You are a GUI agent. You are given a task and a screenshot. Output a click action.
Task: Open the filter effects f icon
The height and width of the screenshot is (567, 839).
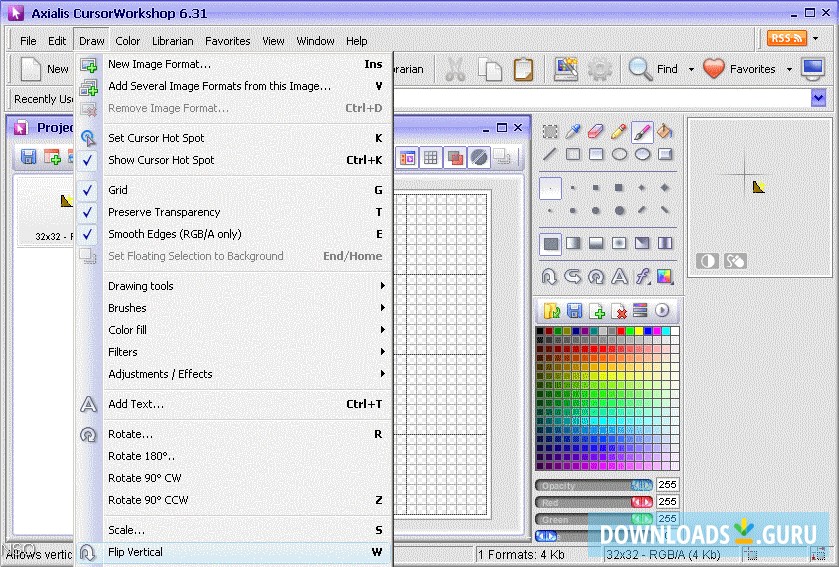point(642,276)
